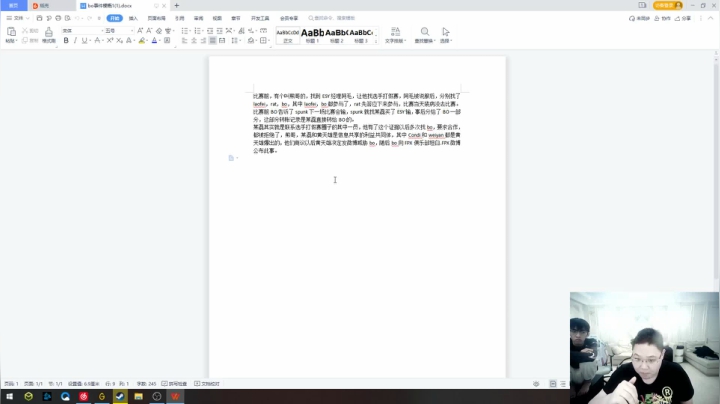Toggle Align Right
Screen dimensions: 720x404
203,40
